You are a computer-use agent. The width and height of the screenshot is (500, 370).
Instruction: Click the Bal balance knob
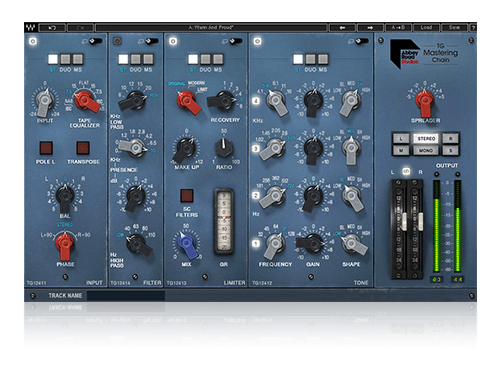click(x=65, y=197)
